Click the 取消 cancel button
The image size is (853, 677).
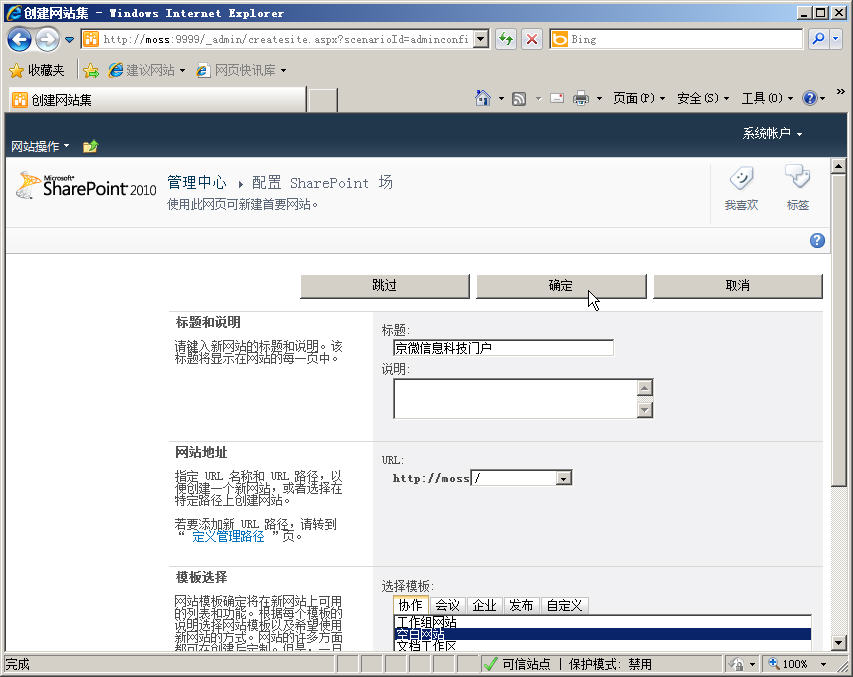tap(738, 286)
